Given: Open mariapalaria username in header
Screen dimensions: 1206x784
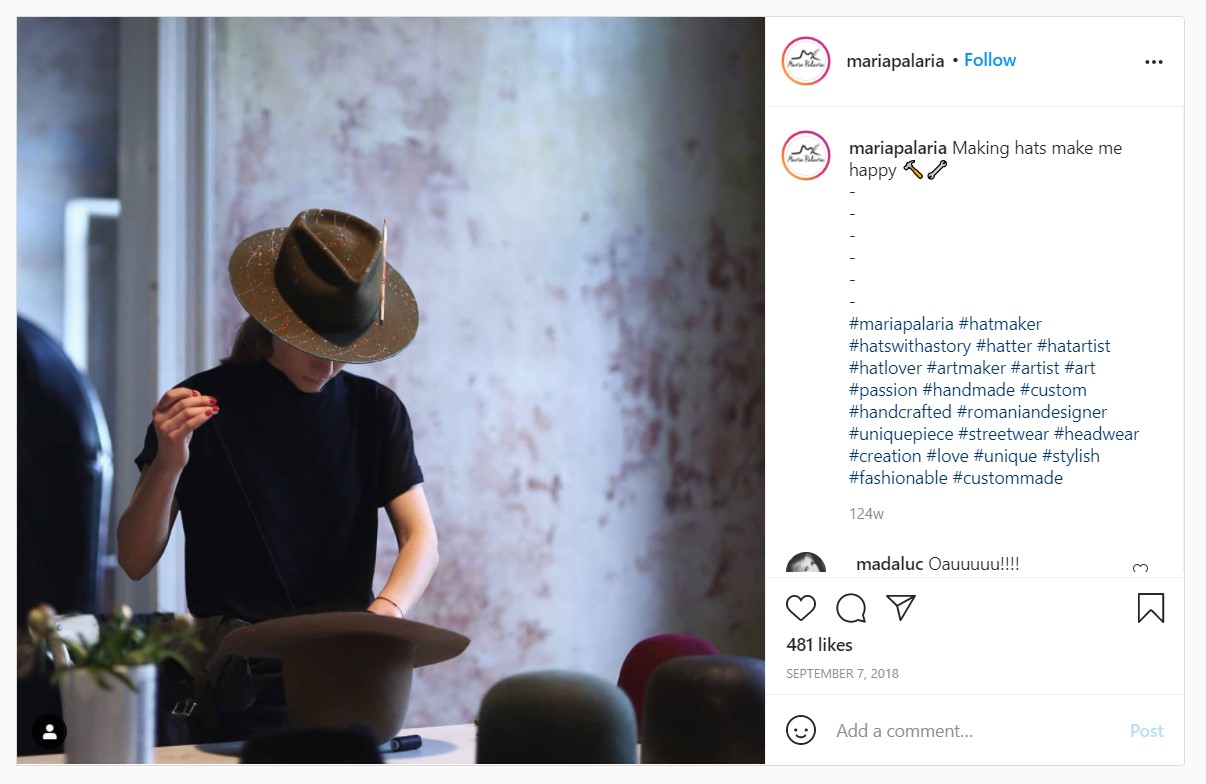Looking at the screenshot, I should pos(895,61).
